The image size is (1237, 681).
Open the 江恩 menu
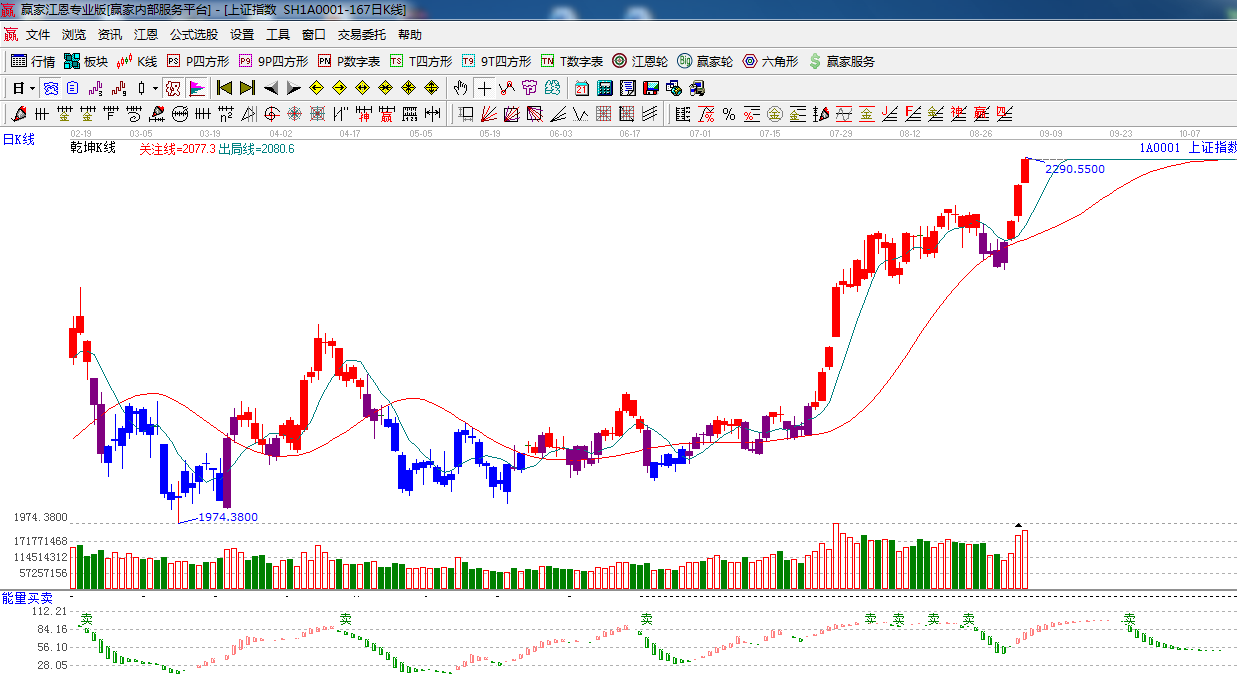[146, 34]
